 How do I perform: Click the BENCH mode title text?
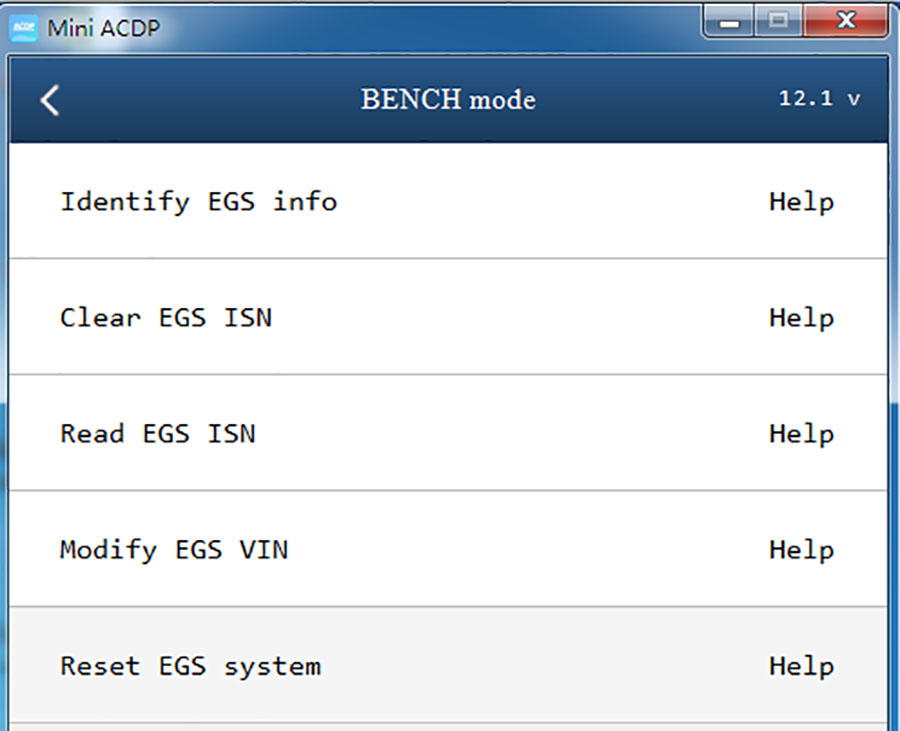click(x=448, y=99)
